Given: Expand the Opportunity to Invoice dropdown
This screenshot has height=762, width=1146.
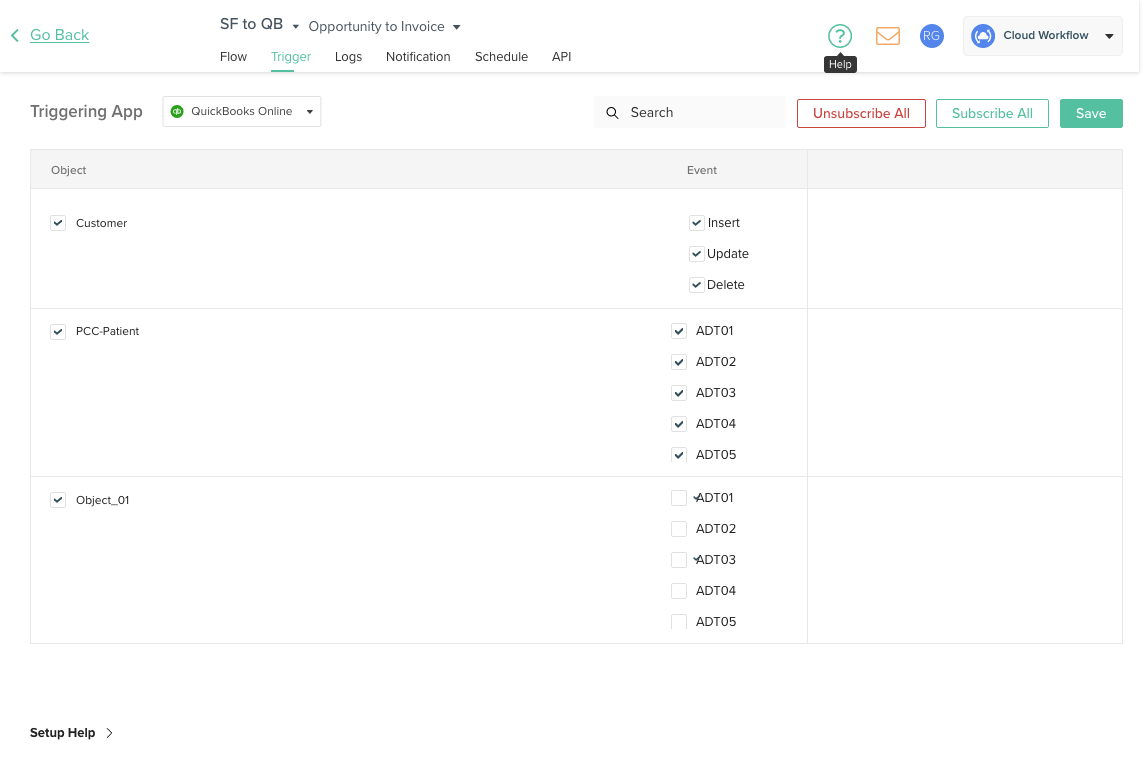Looking at the screenshot, I should click(x=456, y=27).
